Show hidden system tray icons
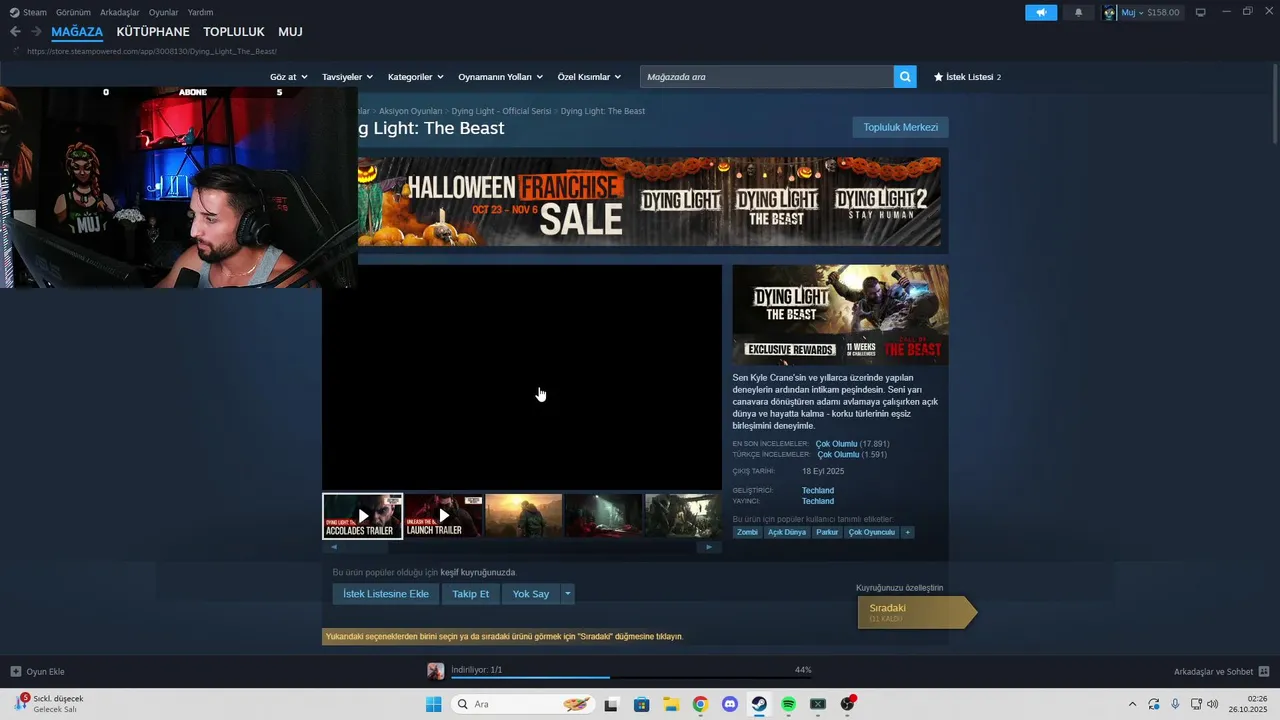The height and width of the screenshot is (720, 1280). (1132, 704)
